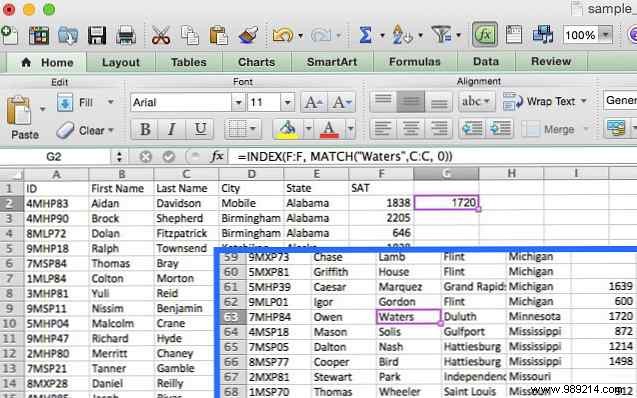Expand the Clear options dropdown arrow

(110, 131)
